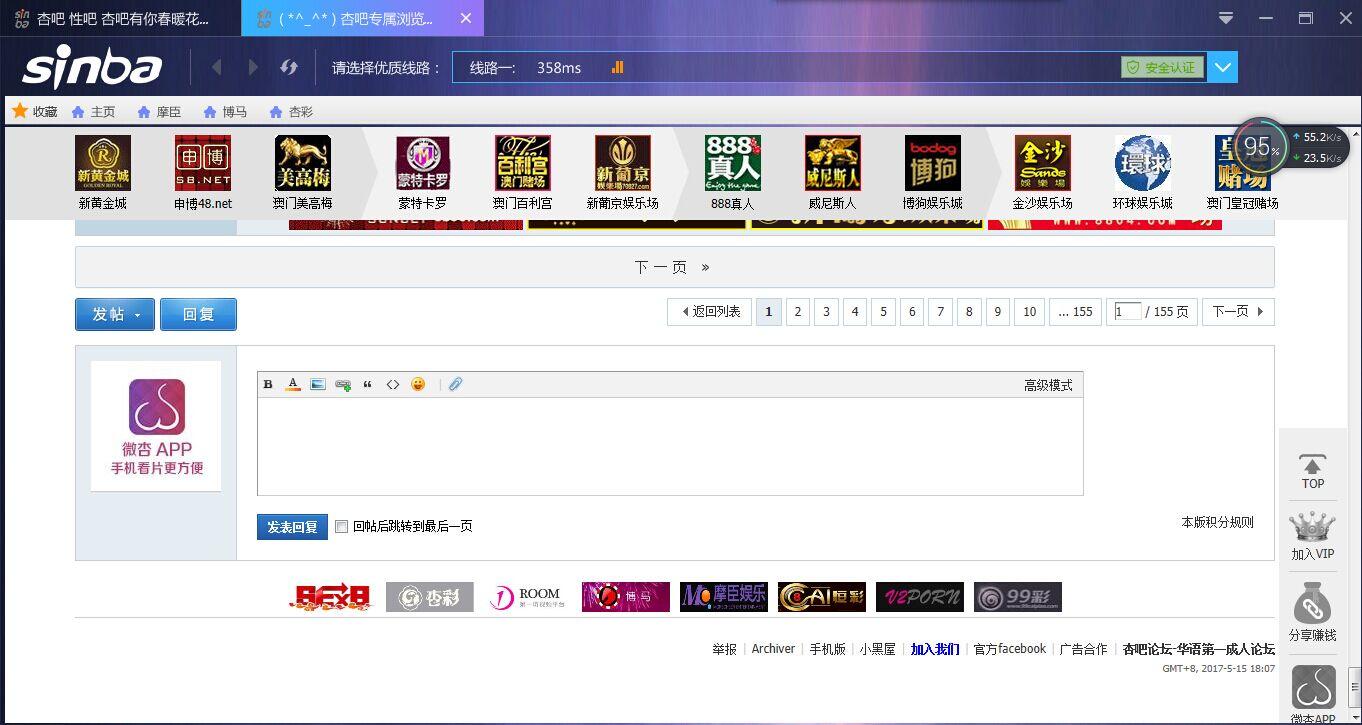
Task: Click the 安全认证 badge
Action: (x=1162, y=67)
